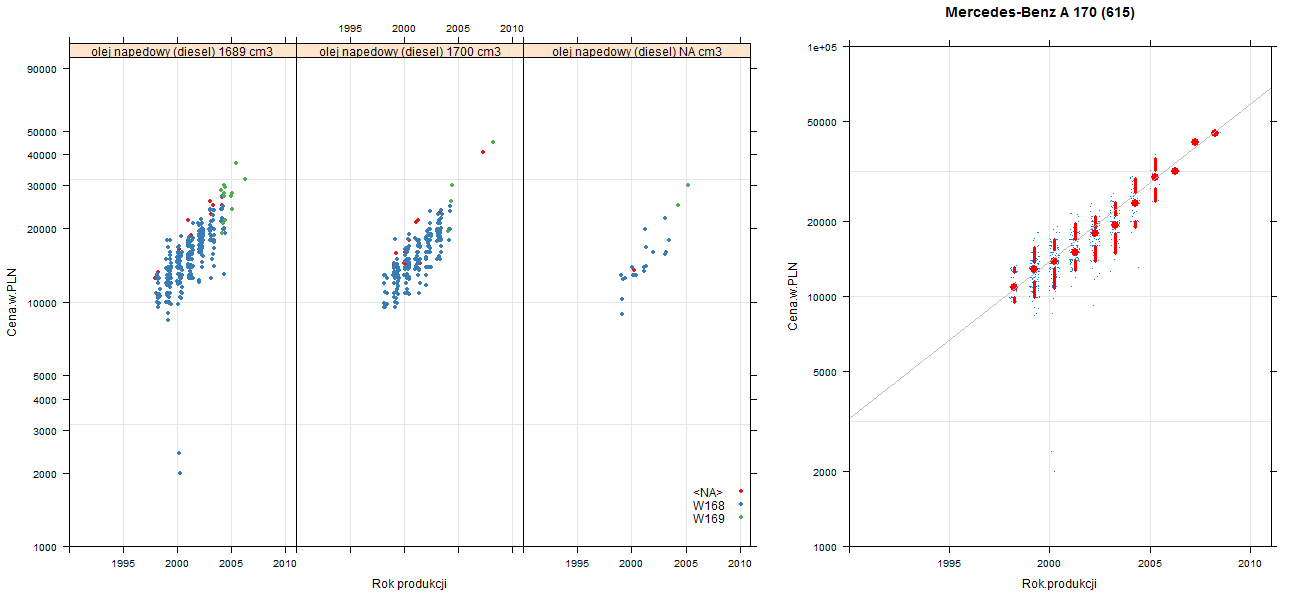Select the "olej napedowy (diesel) 1689 cm3" panel header
The height and width of the screenshot is (600, 1300).
(x=183, y=51)
